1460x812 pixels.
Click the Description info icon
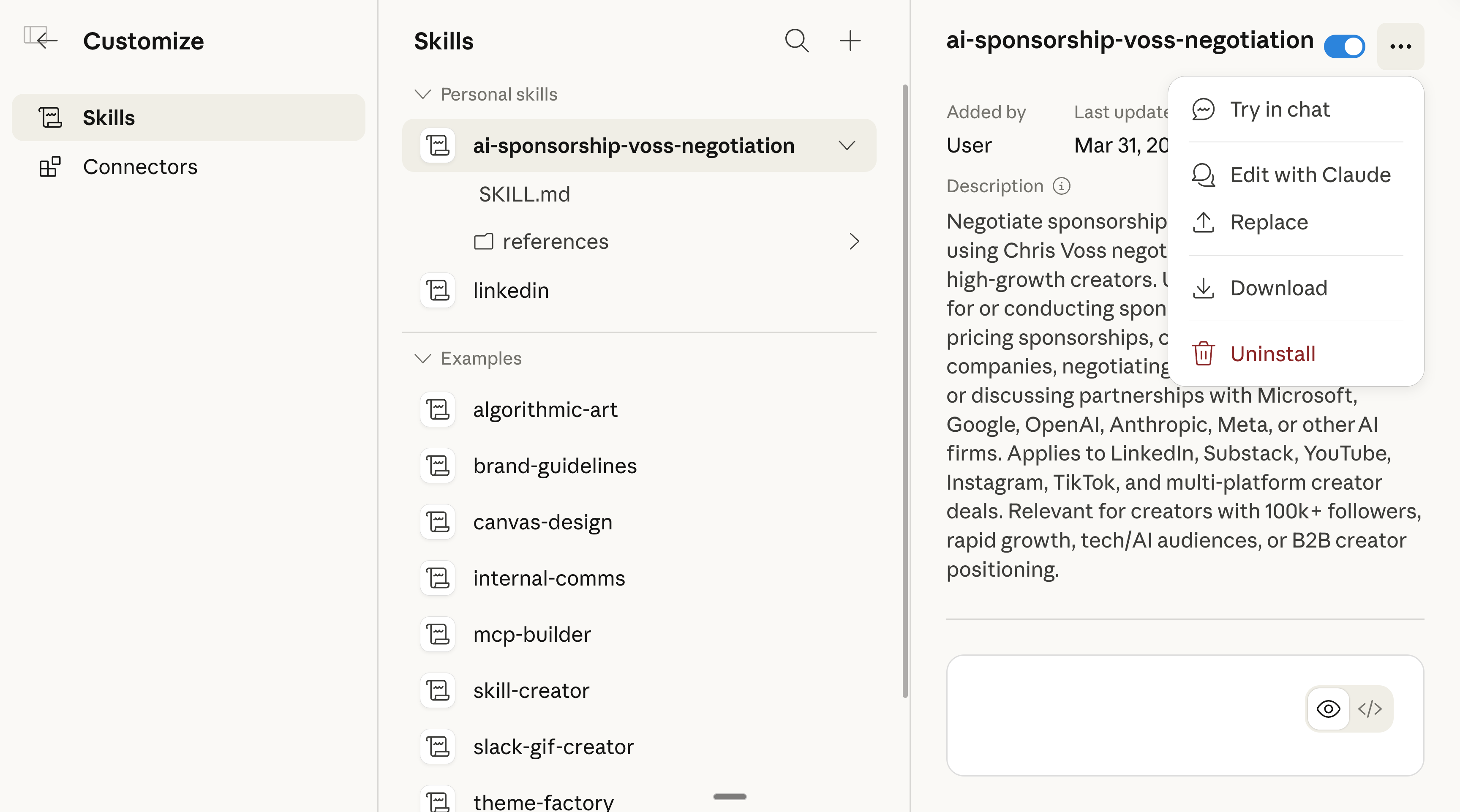1061,186
